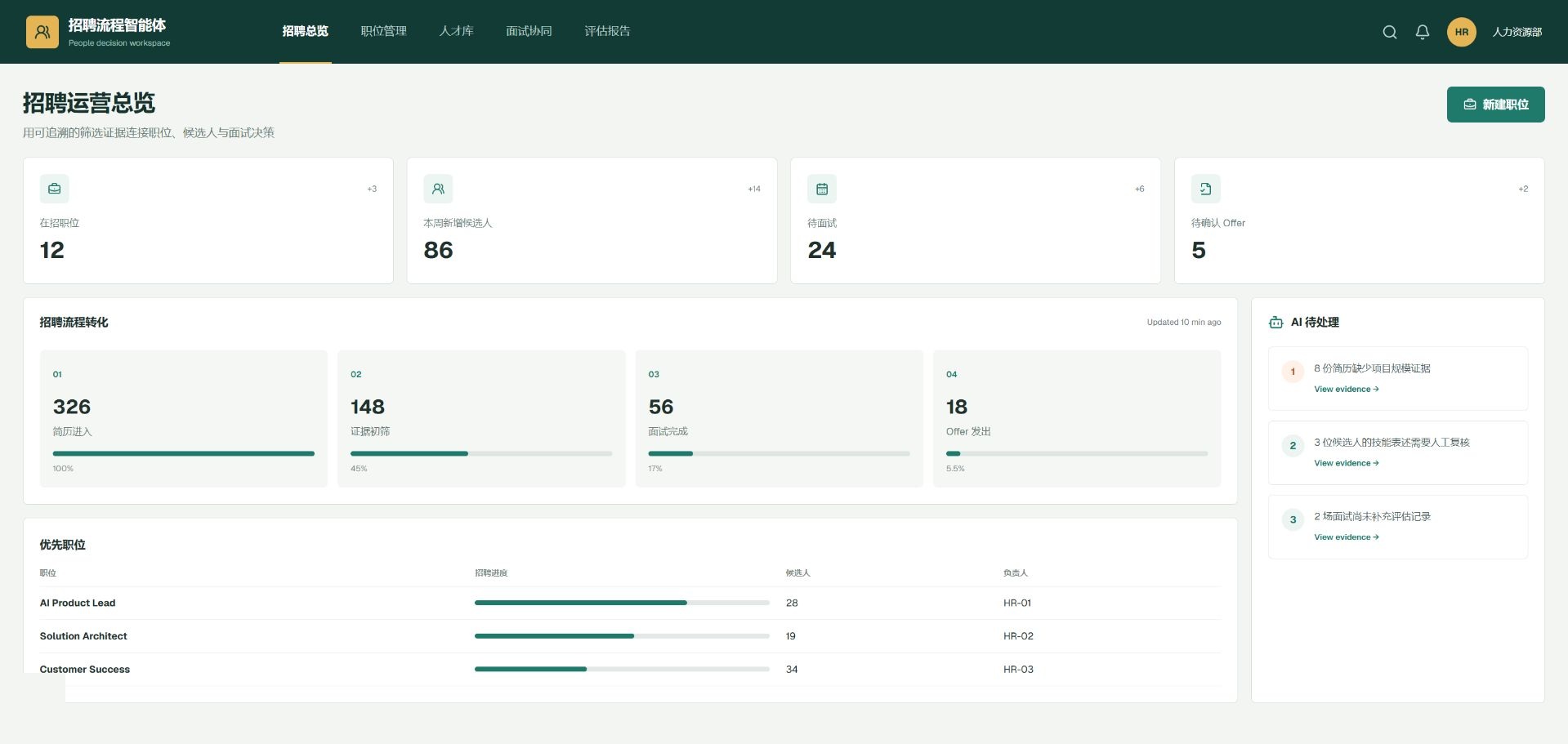The width and height of the screenshot is (1568, 744).
Task: Click the 18 Offer 发出 stage card
Action: [1077, 419]
